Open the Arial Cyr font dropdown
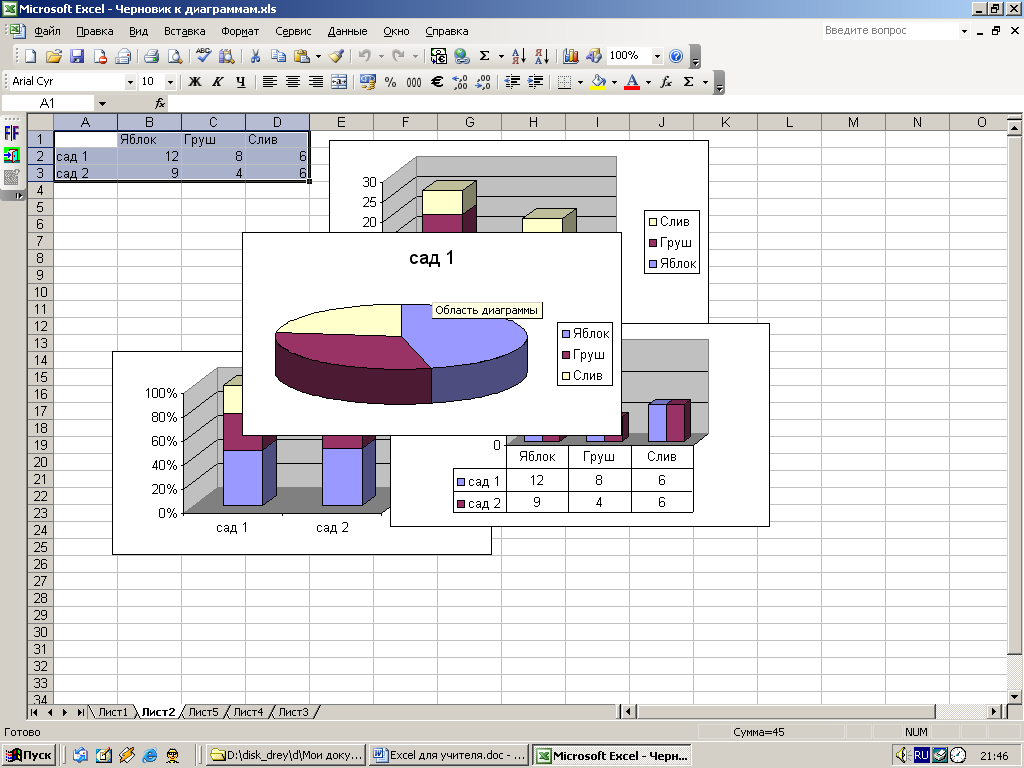This screenshot has height=768, width=1024. (x=130, y=82)
